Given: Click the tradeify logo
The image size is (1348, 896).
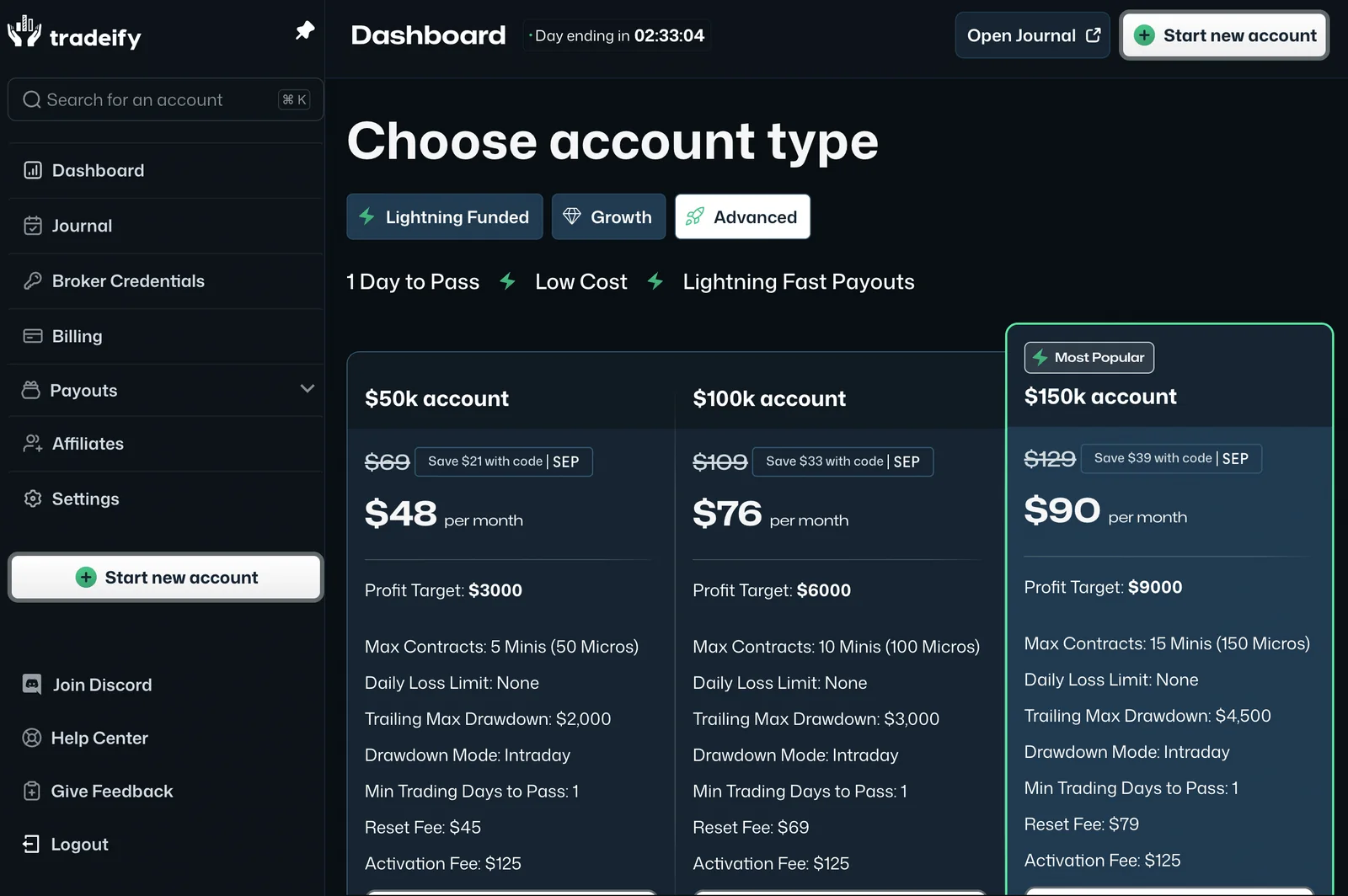Looking at the screenshot, I should pyautogui.click(x=74, y=33).
